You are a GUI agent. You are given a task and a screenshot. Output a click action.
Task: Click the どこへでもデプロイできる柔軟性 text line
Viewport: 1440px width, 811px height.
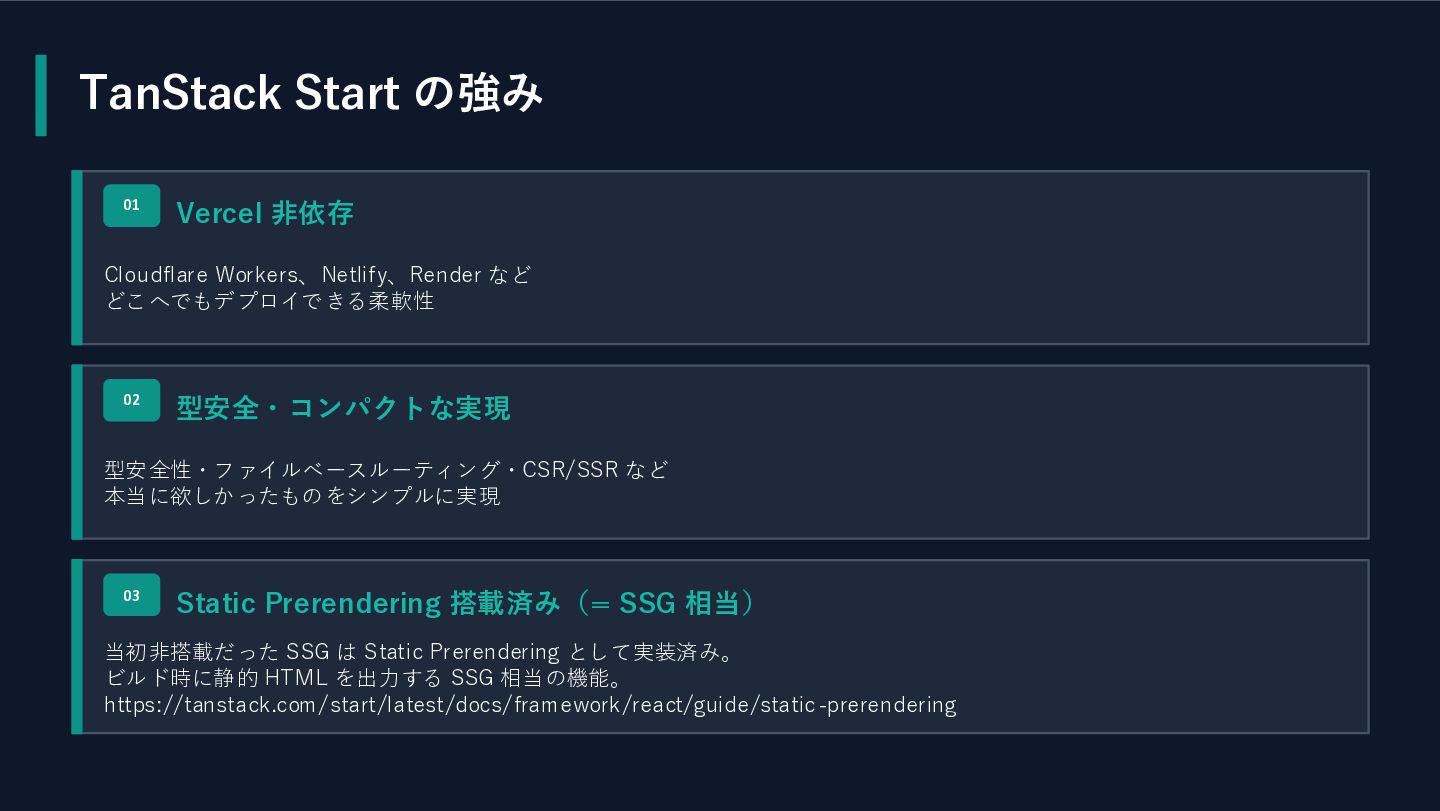click(270, 300)
